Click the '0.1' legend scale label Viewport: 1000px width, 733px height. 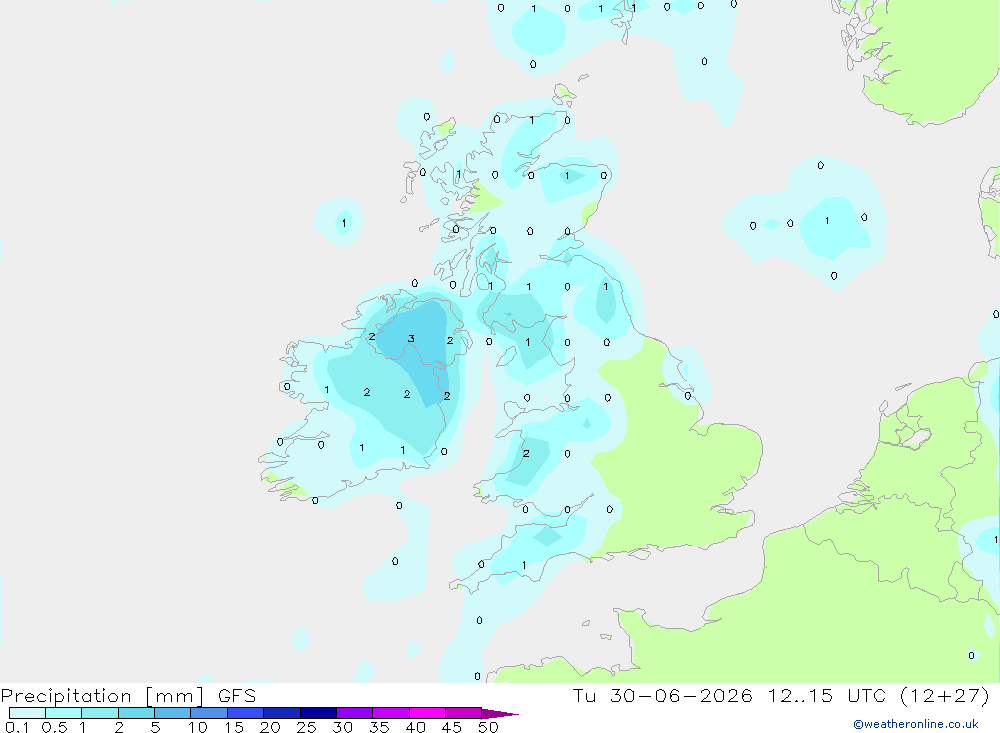17,727
